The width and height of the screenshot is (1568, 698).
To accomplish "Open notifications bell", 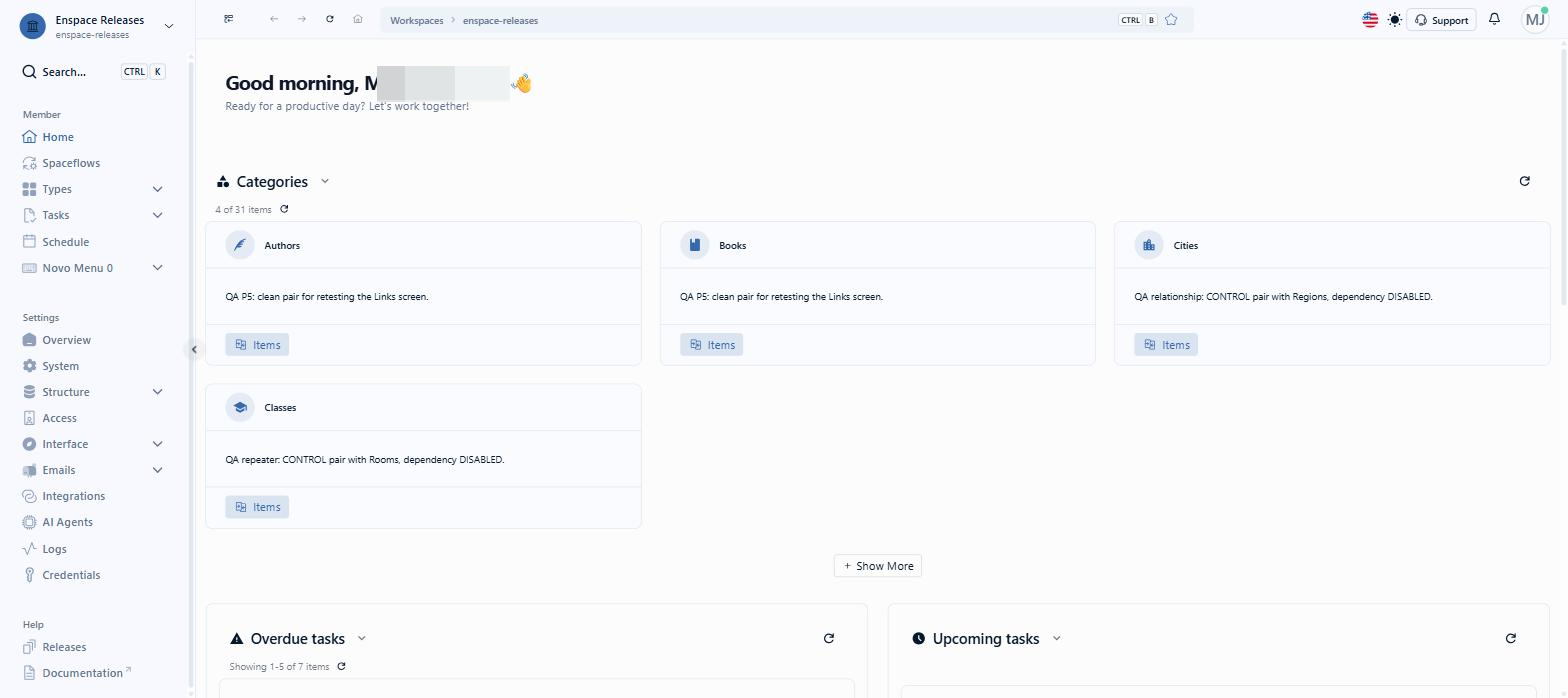I will point(1495,19).
